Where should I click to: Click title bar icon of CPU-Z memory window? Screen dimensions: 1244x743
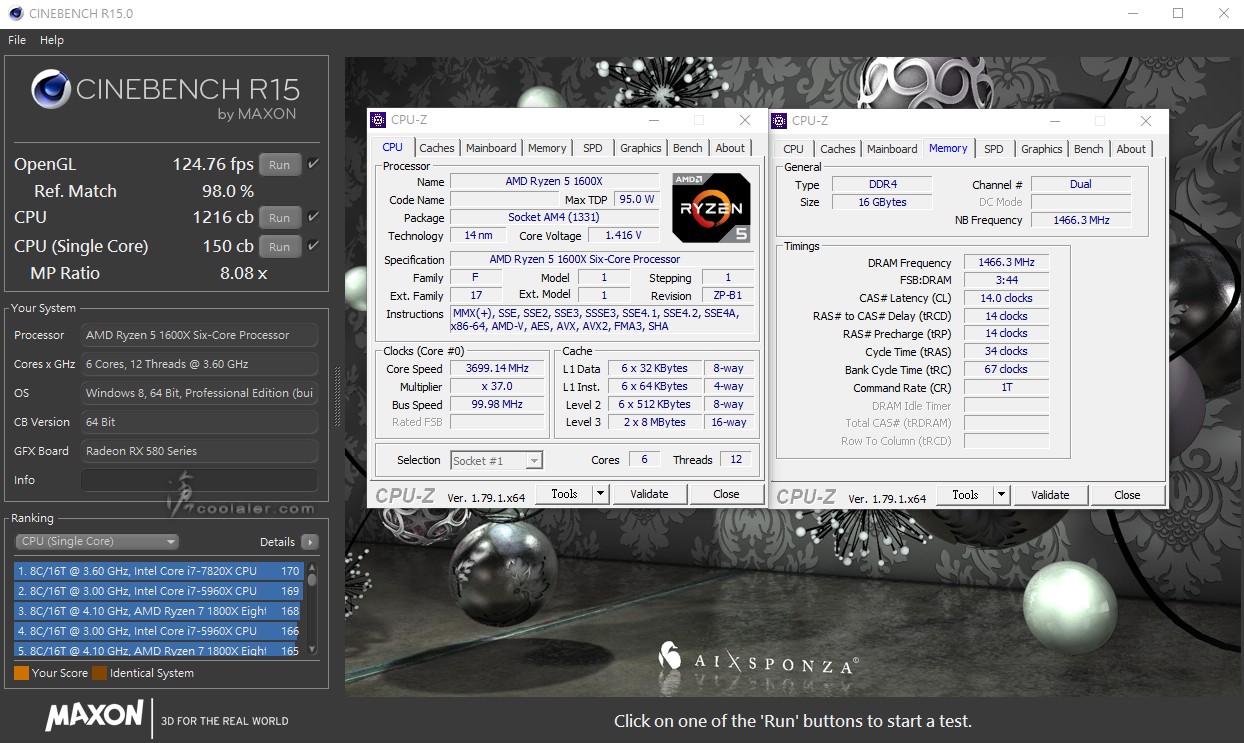click(x=779, y=120)
